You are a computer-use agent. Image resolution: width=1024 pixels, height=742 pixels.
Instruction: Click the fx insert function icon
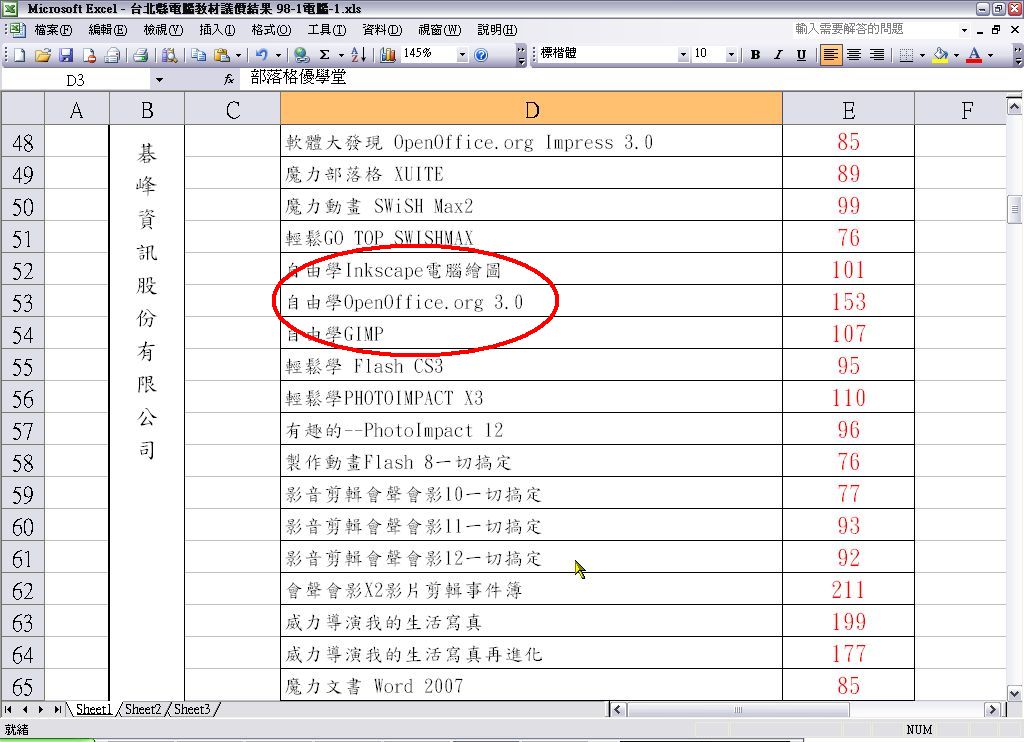(229, 80)
